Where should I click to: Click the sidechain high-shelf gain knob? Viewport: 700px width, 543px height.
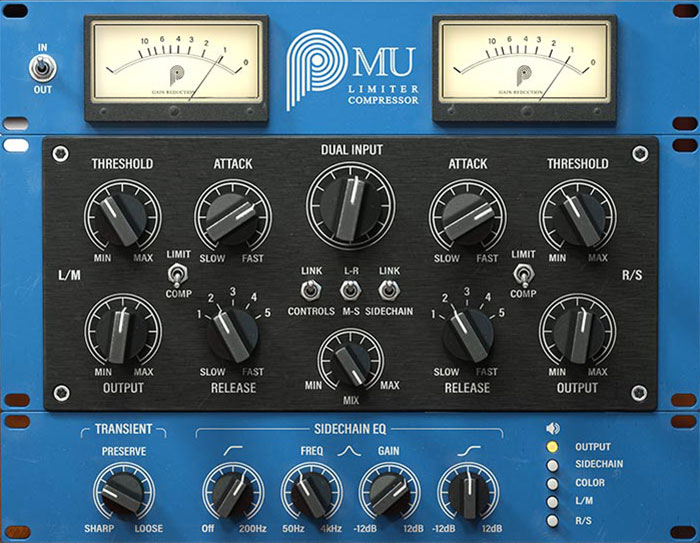(x=468, y=492)
